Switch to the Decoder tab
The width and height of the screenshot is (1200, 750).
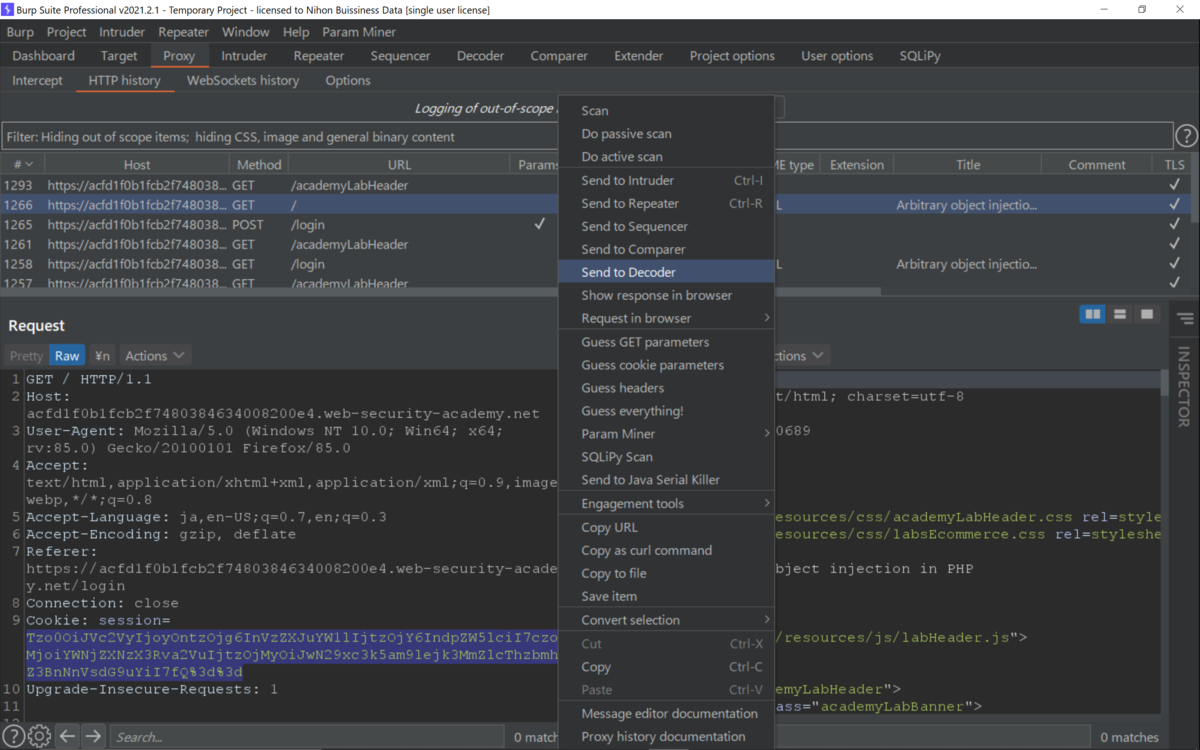pos(480,56)
